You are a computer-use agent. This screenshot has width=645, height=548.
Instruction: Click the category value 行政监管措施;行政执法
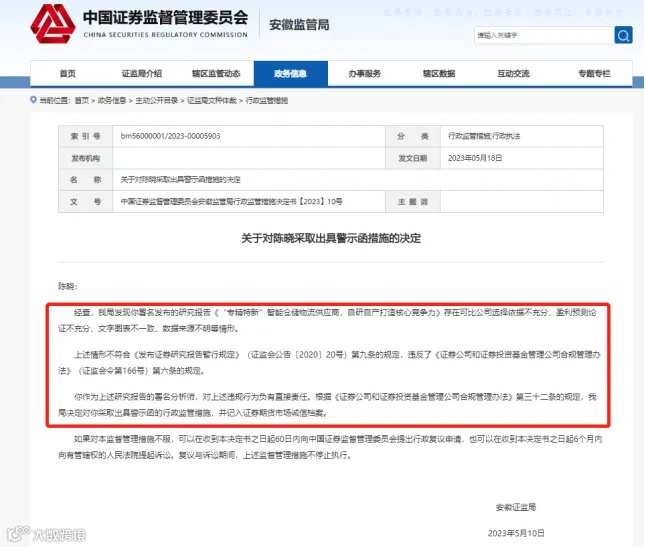pos(484,136)
